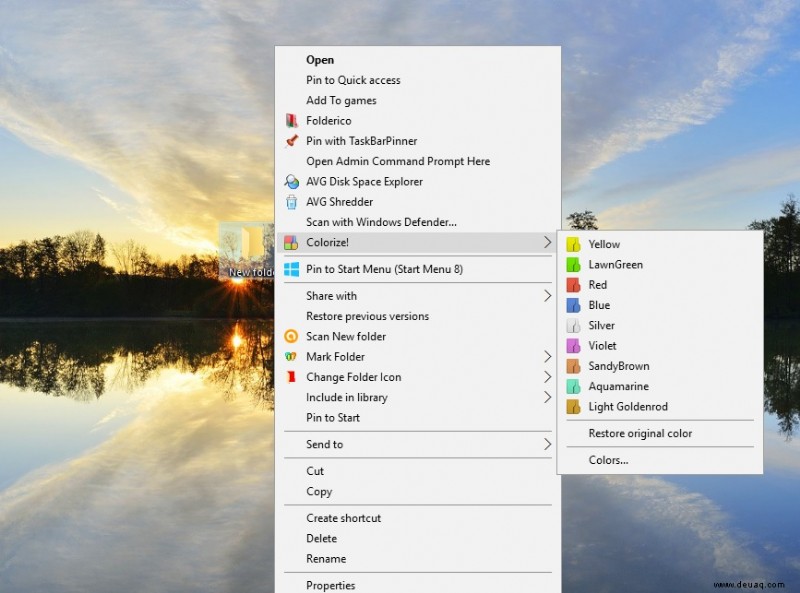Click the Aquamarine label in submenu

click(618, 386)
